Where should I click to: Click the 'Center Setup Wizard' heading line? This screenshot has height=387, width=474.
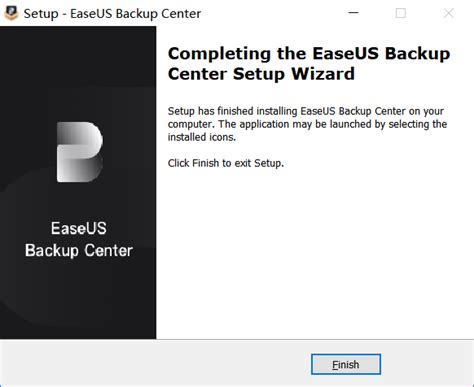pyautogui.click(x=261, y=74)
